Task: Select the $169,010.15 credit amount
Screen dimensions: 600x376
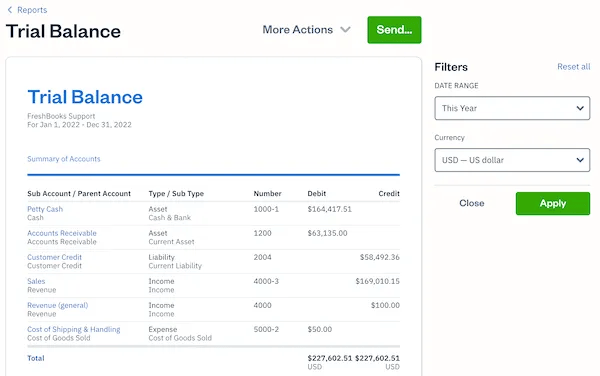Action: [x=377, y=281]
